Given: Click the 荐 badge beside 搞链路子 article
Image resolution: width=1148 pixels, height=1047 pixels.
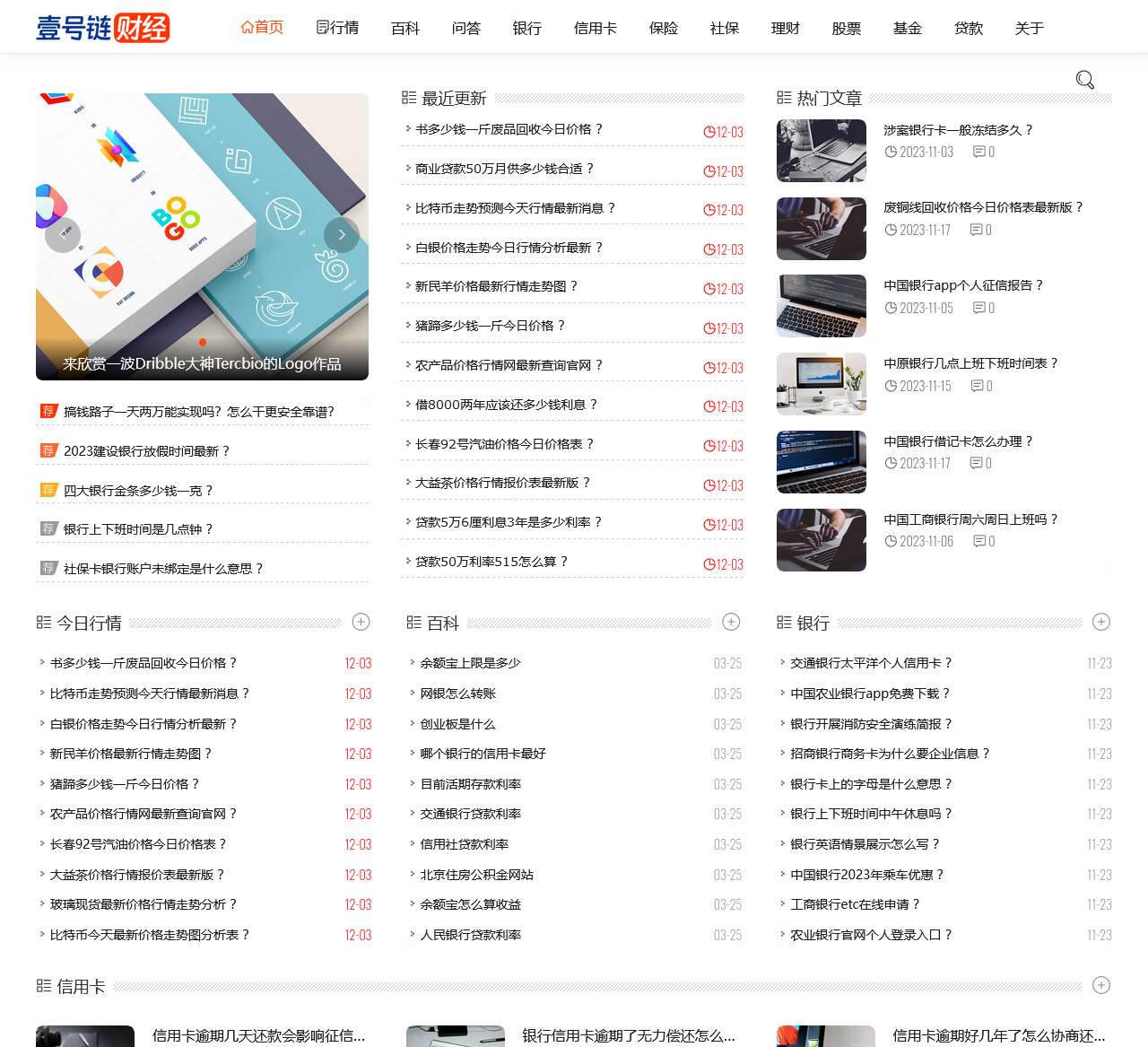Looking at the screenshot, I should pyautogui.click(x=48, y=411).
